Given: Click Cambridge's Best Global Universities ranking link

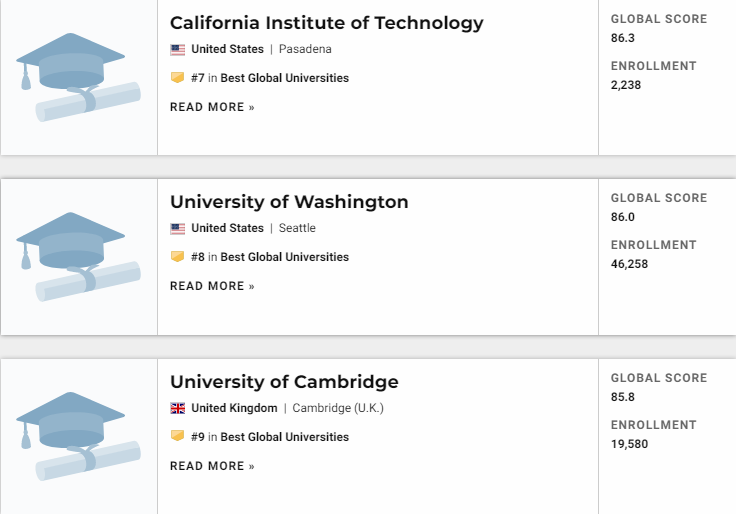Looking at the screenshot, I should tap(285, 437).
